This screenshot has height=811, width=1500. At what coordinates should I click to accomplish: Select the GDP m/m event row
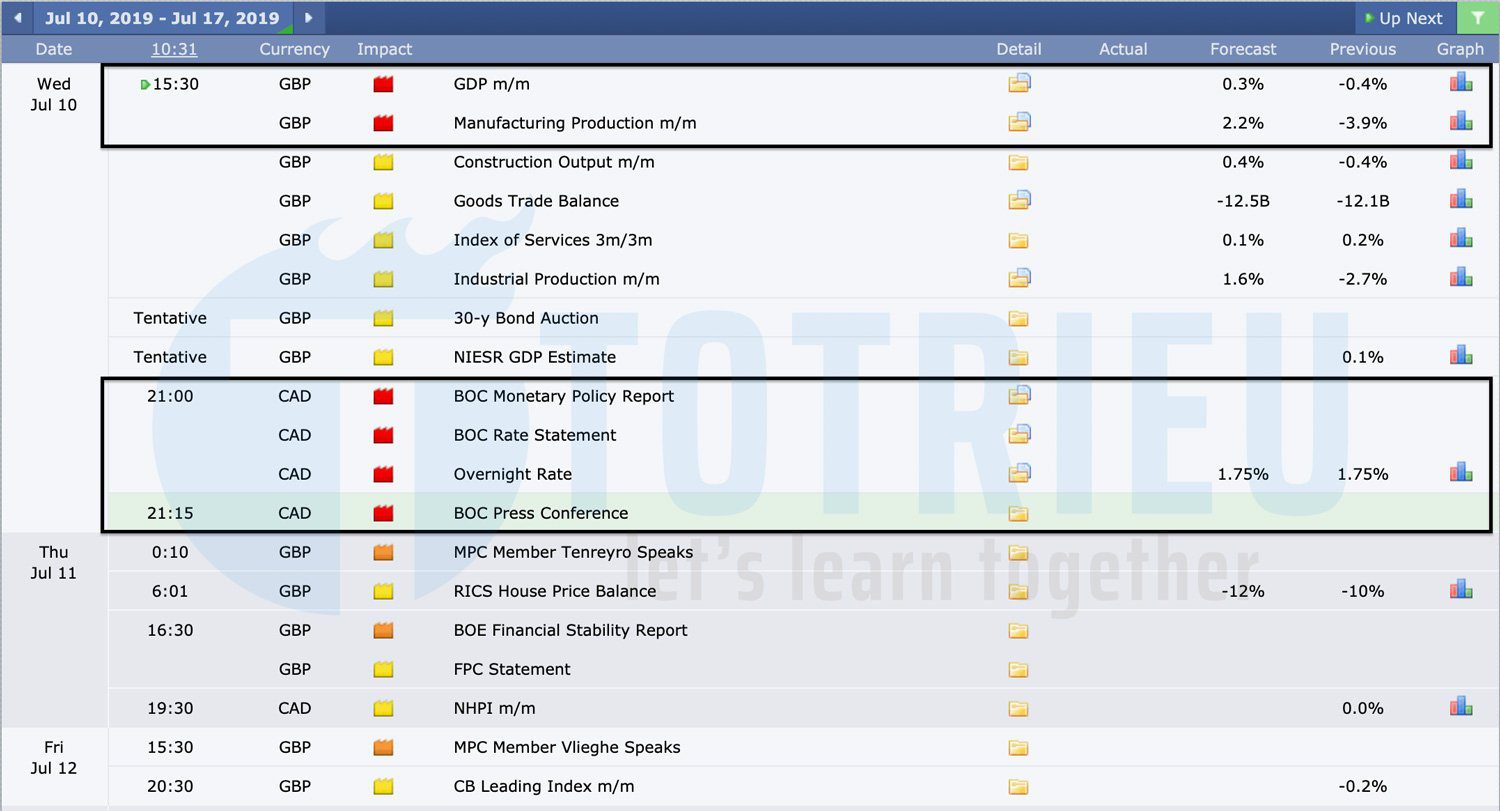(x=600, y=84)
